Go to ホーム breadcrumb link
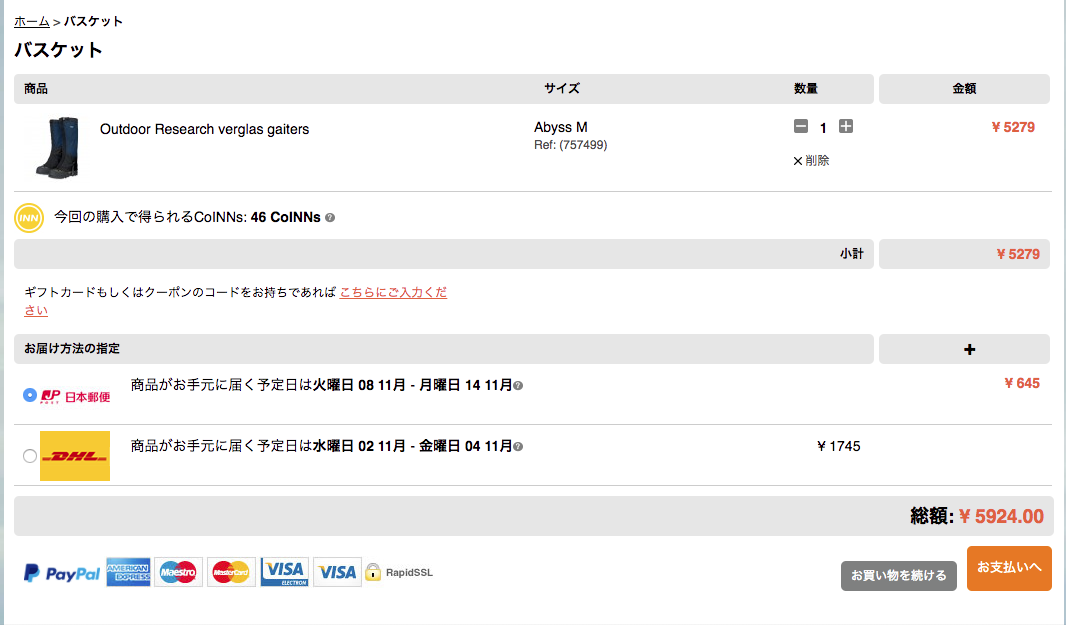Image resolution: width=1066 pixels, height=625 pixels. pyautogui.click(x=32, y=21)
